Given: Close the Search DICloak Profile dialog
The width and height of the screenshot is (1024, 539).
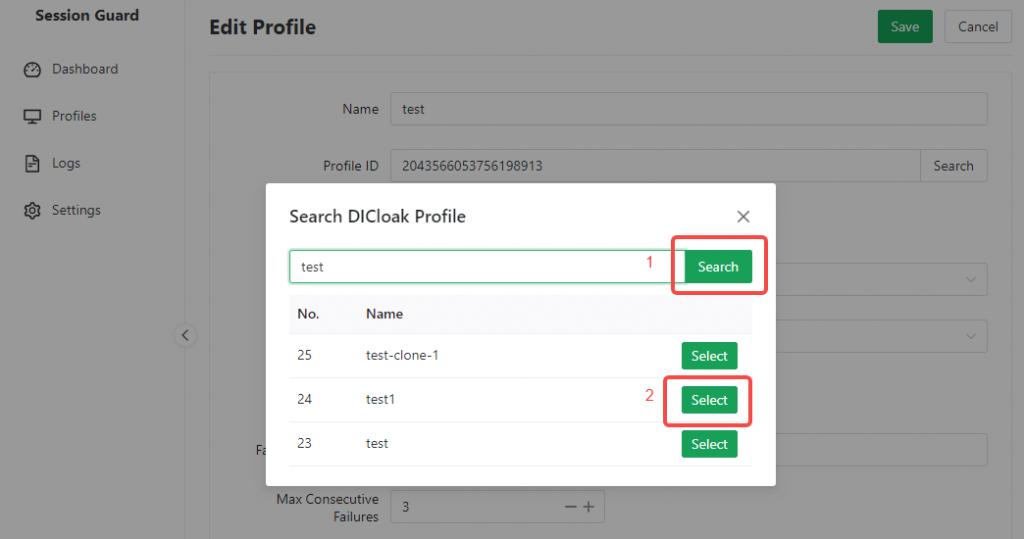Looking at the screenshot, I should pos(743,216).
